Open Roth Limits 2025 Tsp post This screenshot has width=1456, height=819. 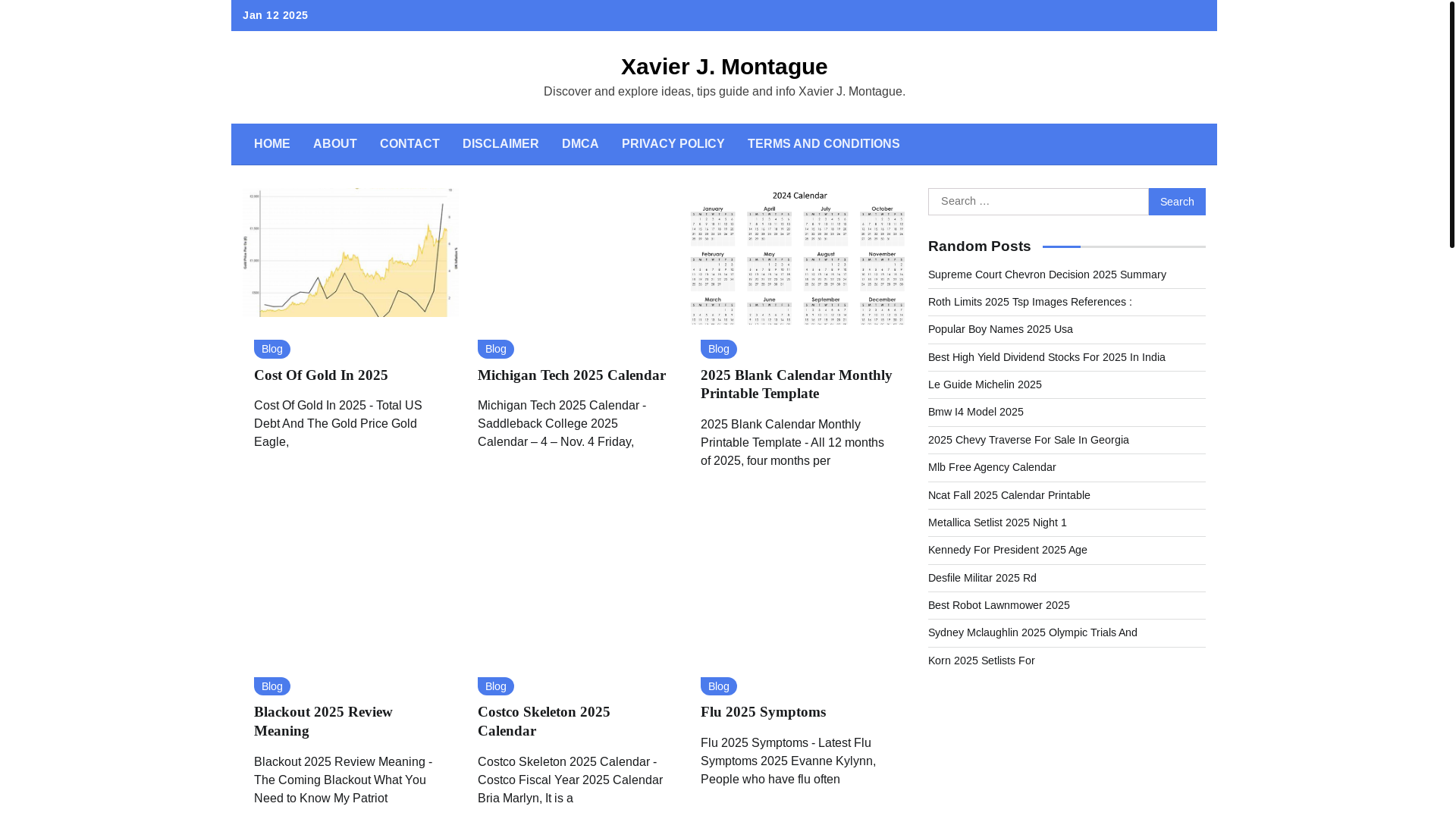(1030, 302)
